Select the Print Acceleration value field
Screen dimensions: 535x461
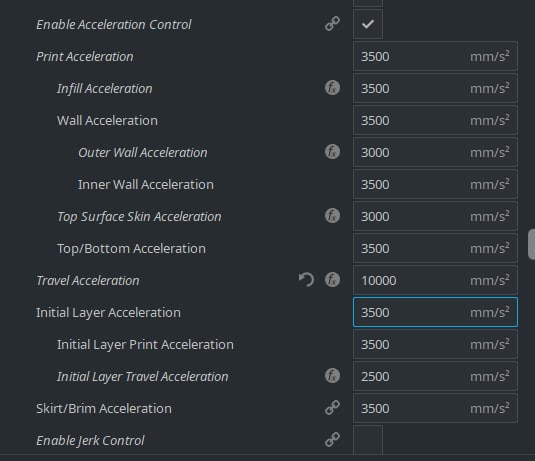click(435, 56)
